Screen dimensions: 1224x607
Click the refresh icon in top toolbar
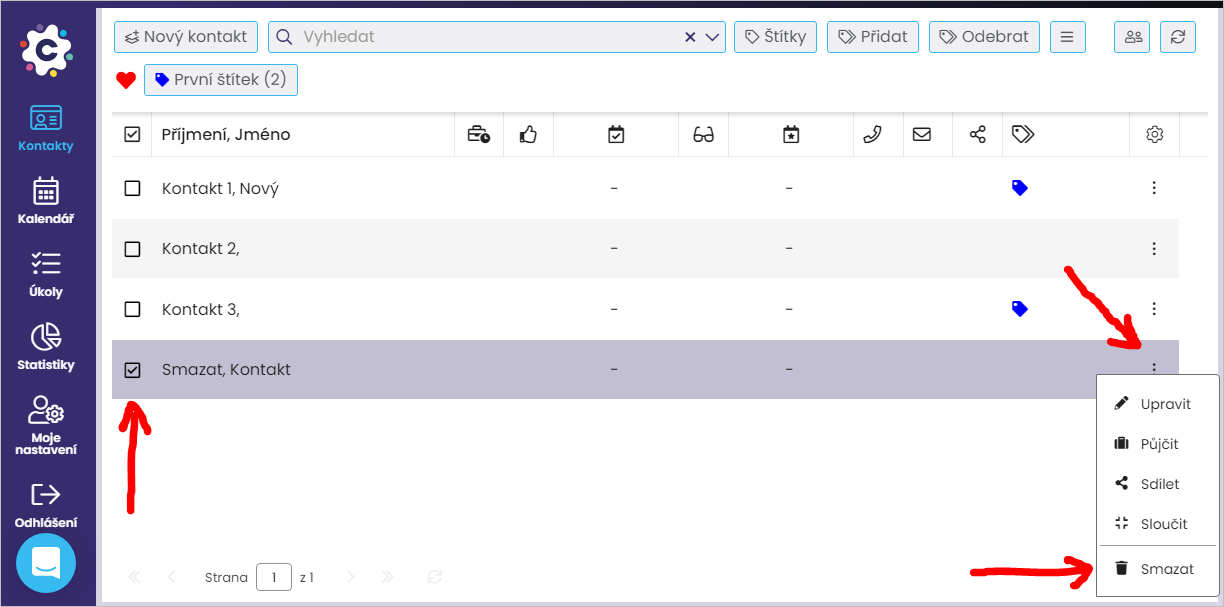pos(1177,37)
